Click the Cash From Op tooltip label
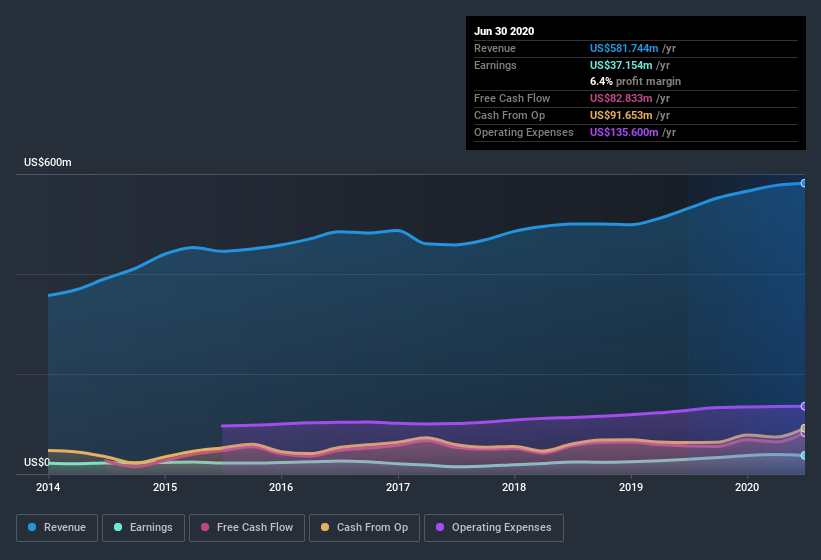Screen dimensions: 821x560 (509, 115)
